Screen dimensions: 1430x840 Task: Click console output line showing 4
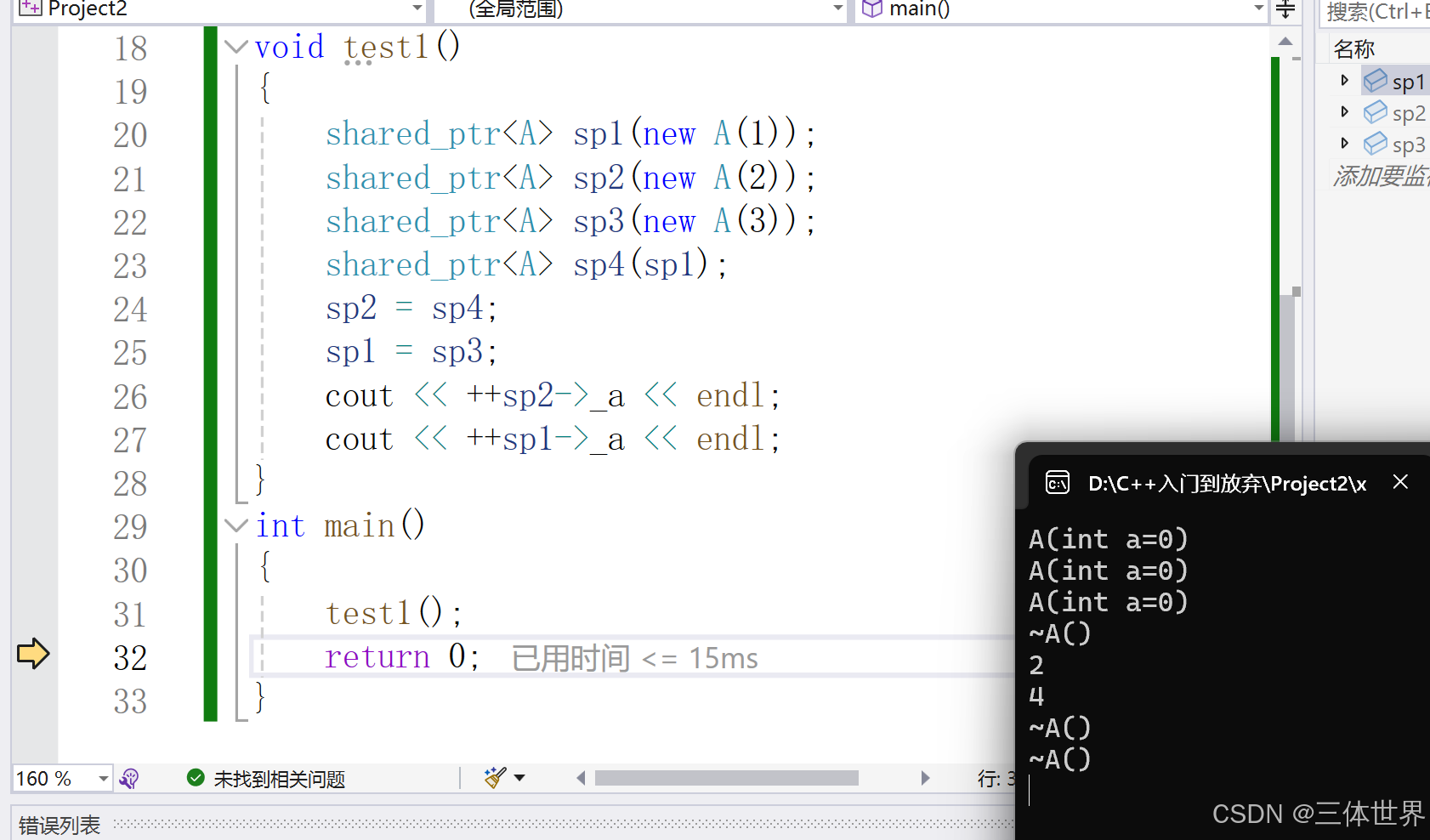(x=1036, y=696)
